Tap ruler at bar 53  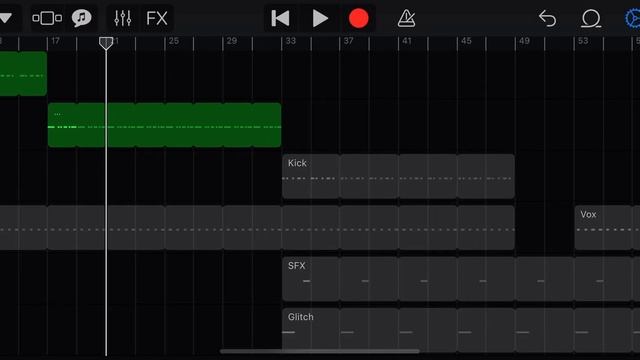pos(583,41)
